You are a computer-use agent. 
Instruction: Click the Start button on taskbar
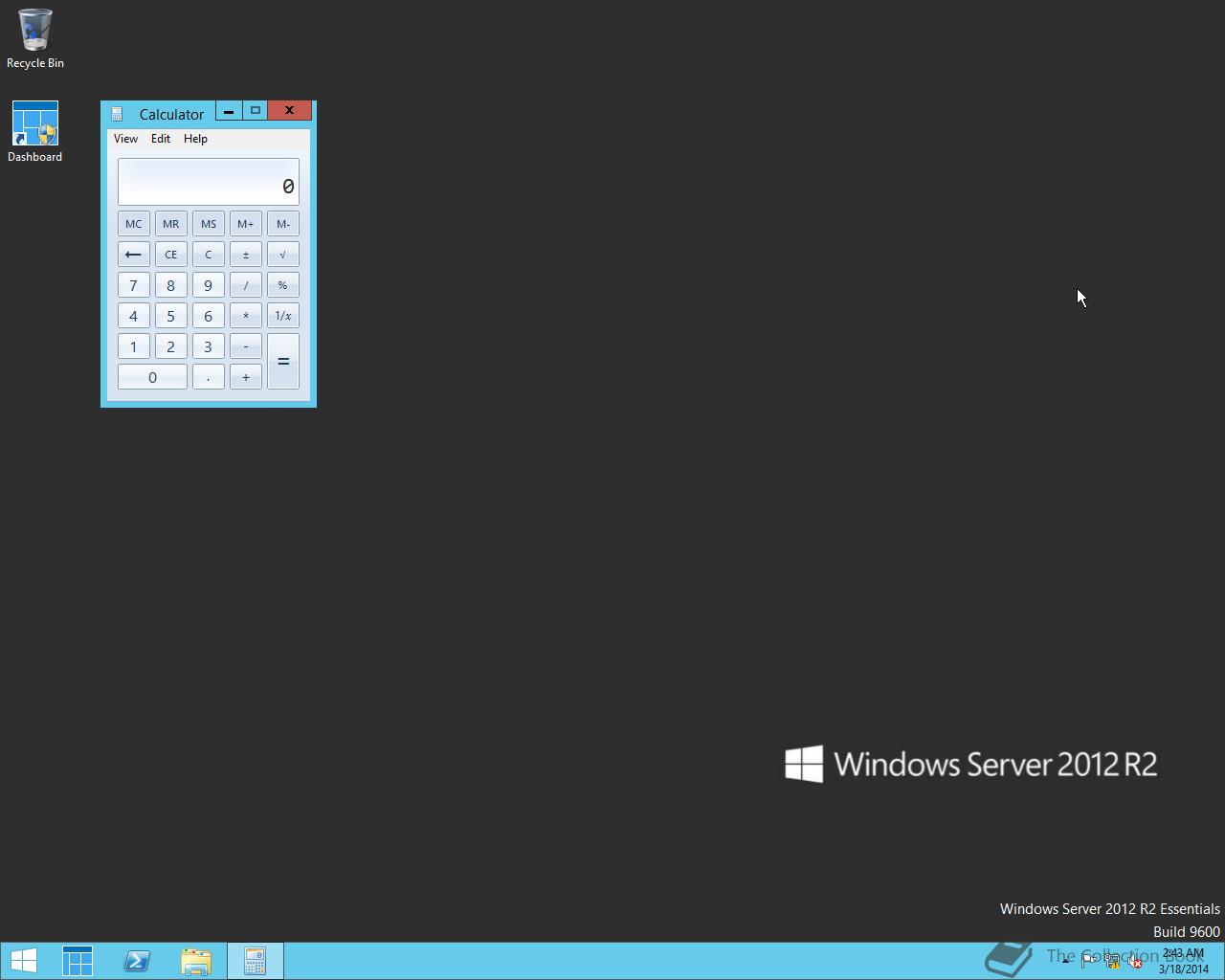(x=24, y=961)
